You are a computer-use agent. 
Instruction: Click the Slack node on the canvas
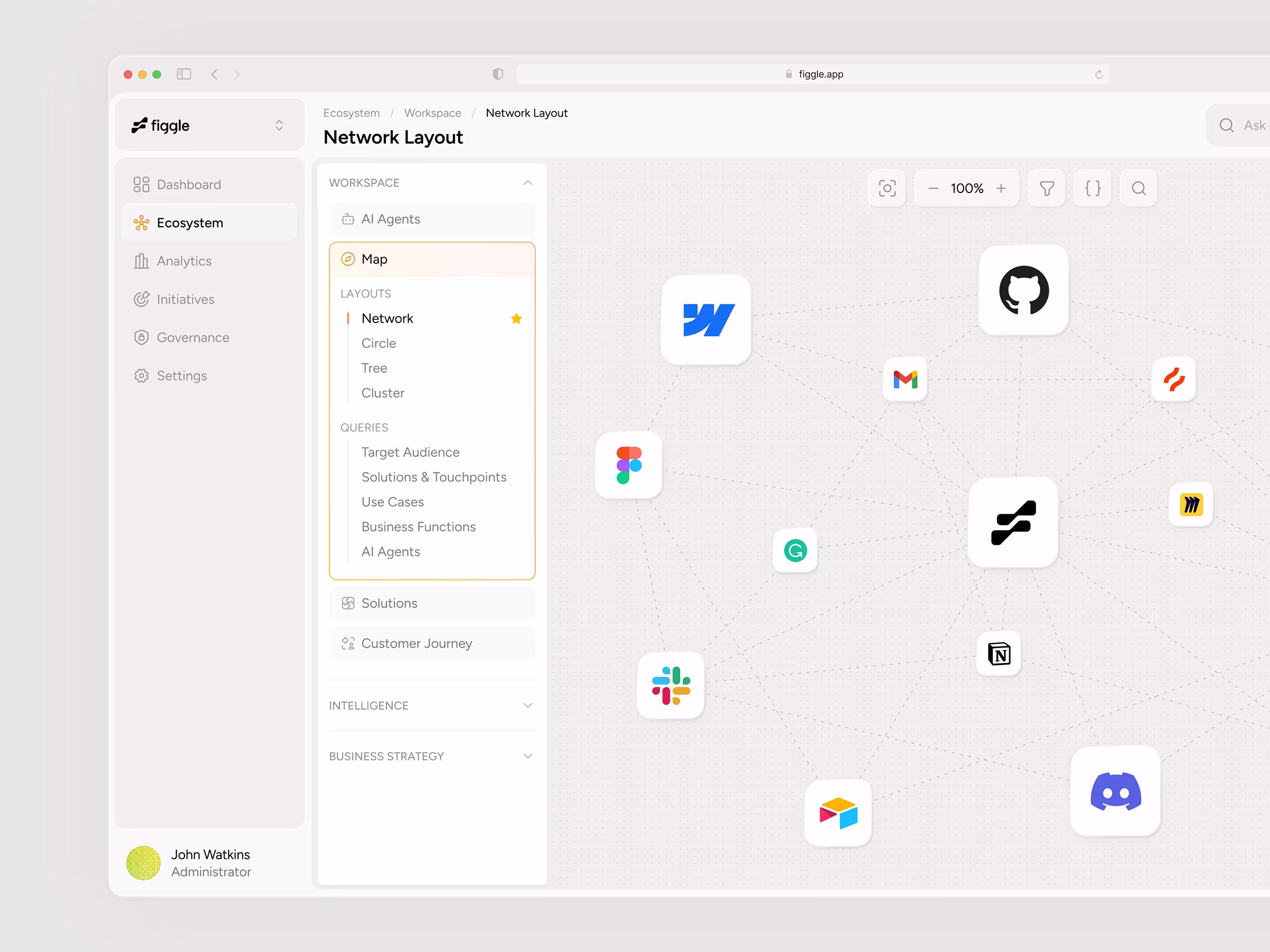(x=670, y=685)
